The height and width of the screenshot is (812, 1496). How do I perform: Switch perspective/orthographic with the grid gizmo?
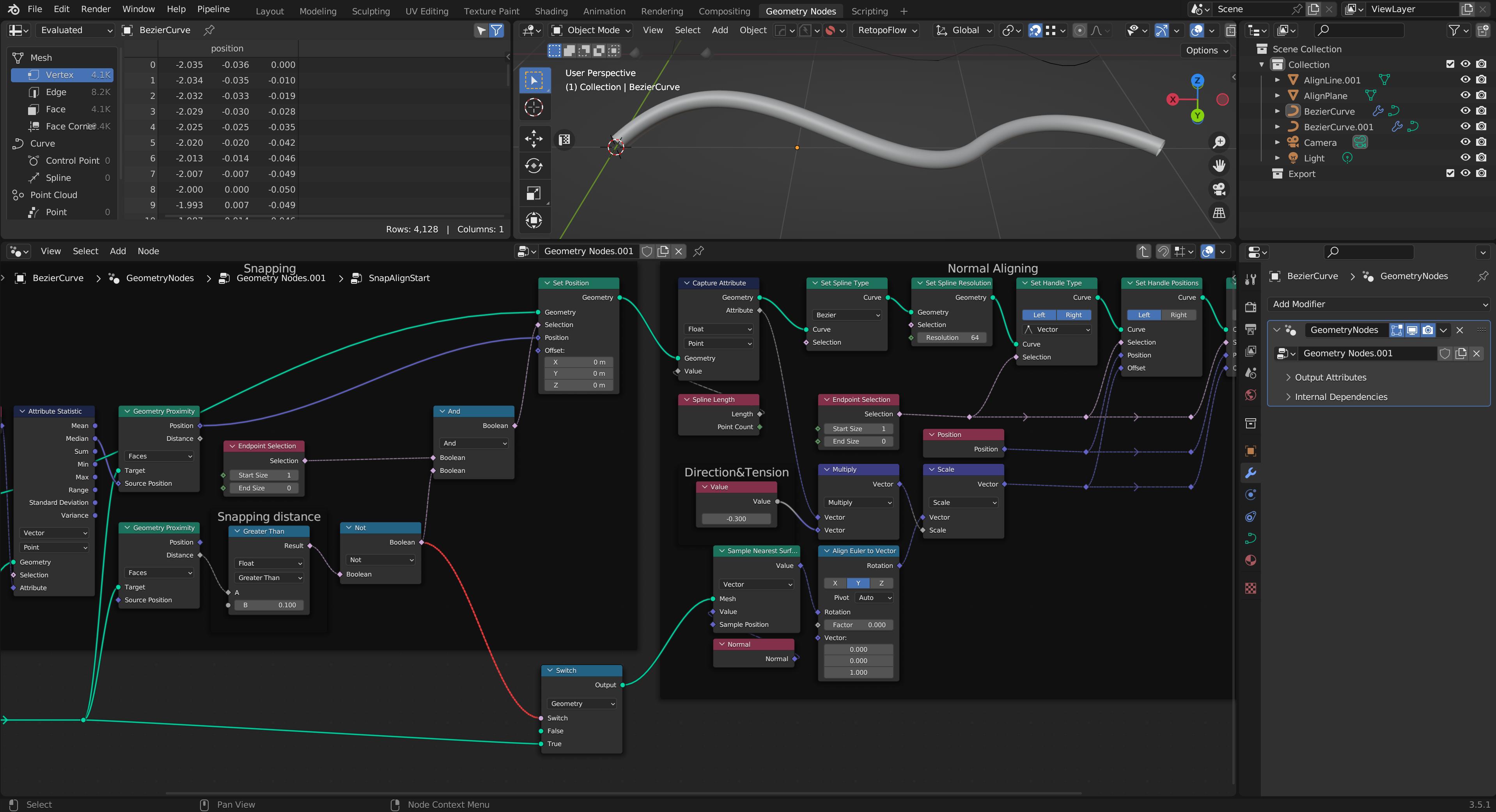pos(1219,213)
